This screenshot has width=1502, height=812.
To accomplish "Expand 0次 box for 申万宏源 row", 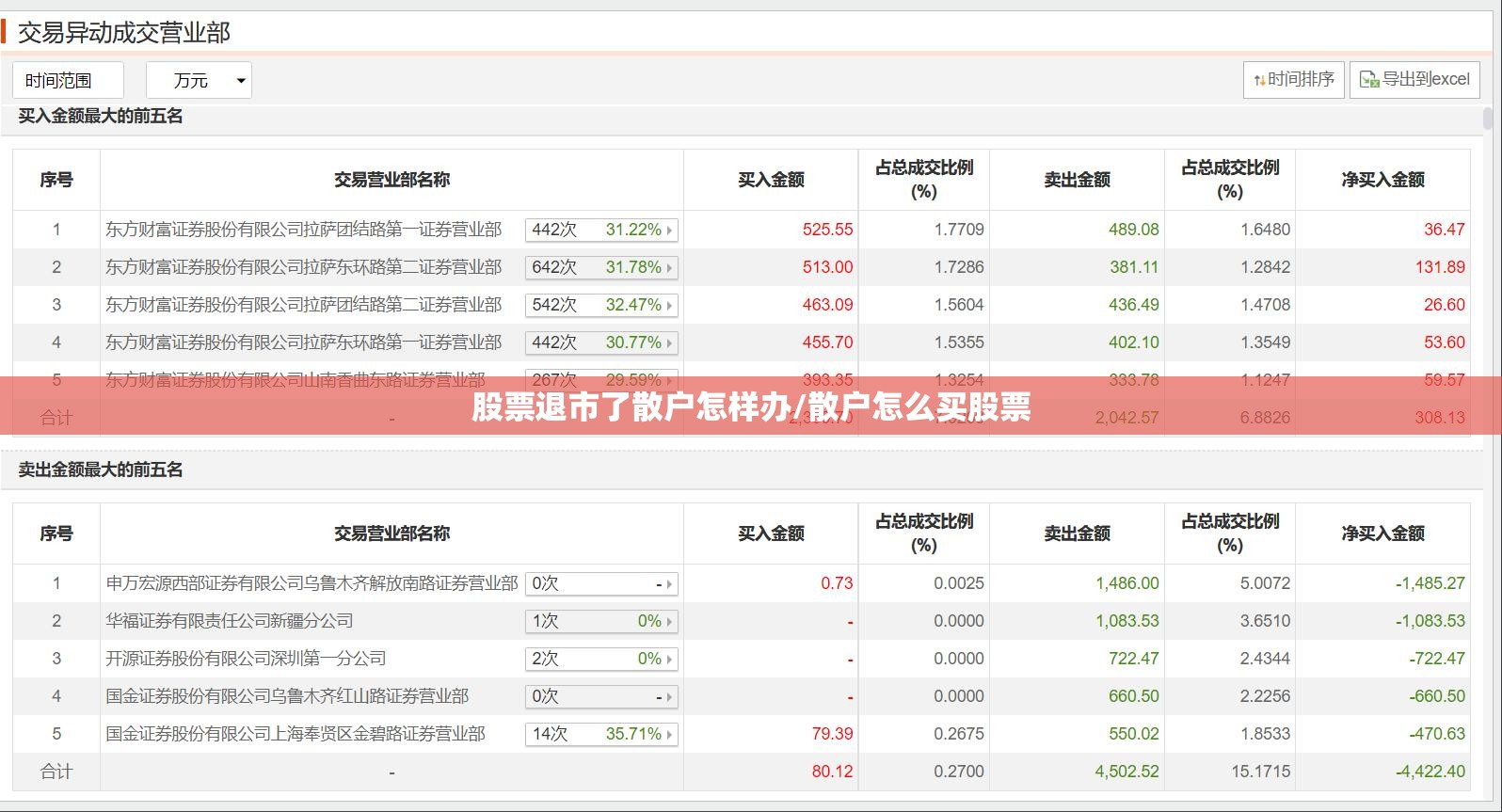I will [x=601, y=583].
